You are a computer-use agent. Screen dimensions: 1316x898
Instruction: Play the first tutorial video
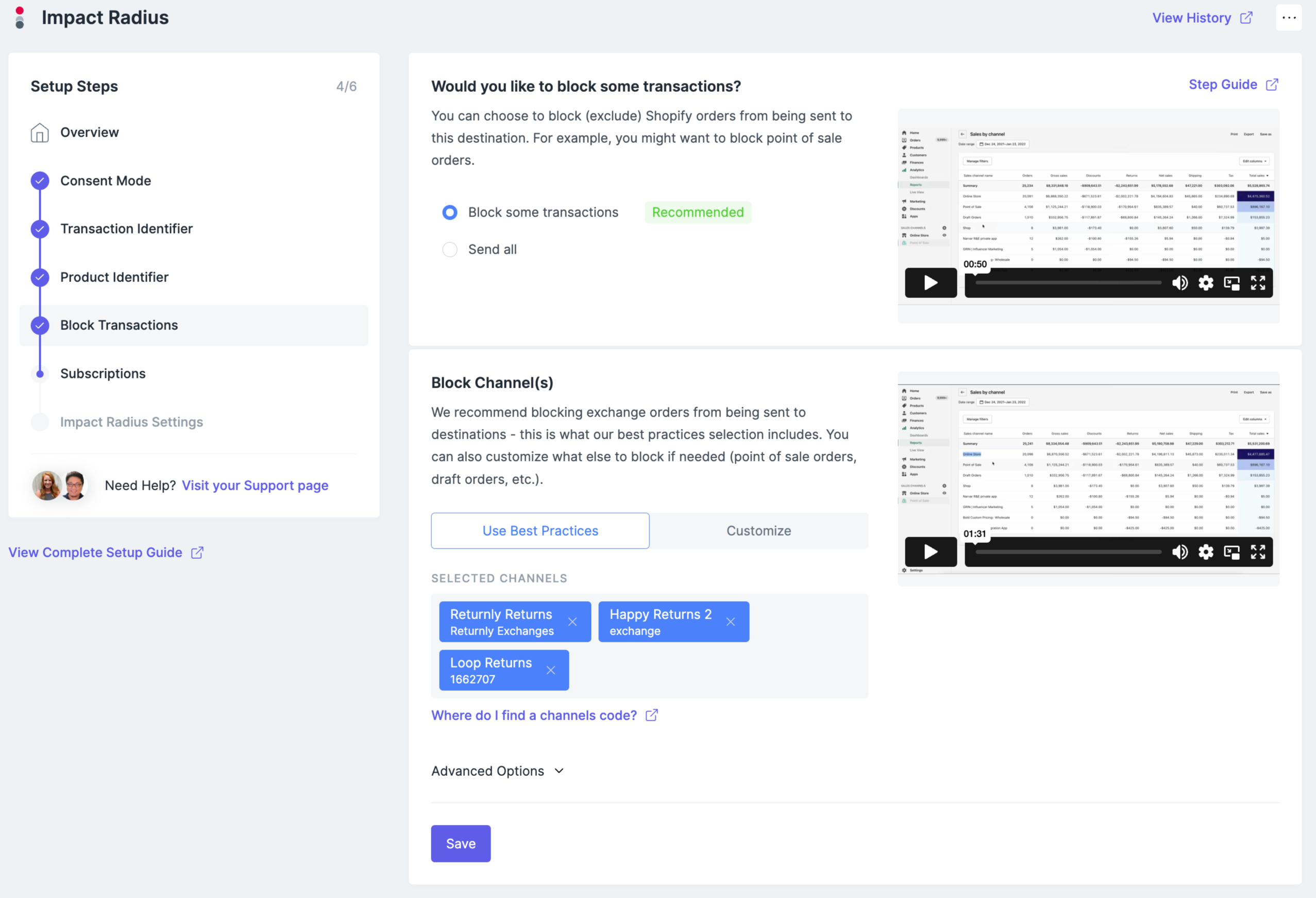pos(931,282)
